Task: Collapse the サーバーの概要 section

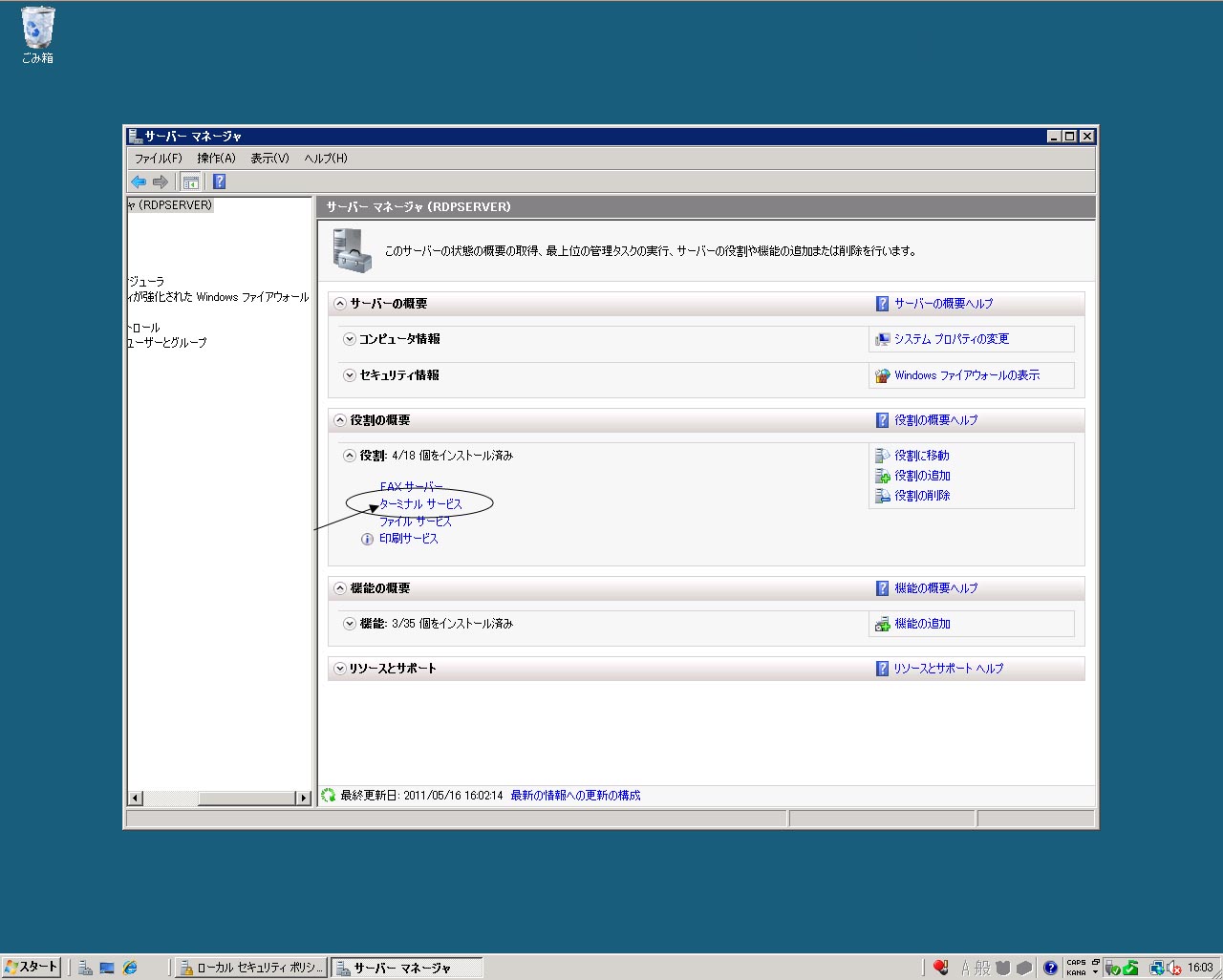Action: [x=339, y=304]
